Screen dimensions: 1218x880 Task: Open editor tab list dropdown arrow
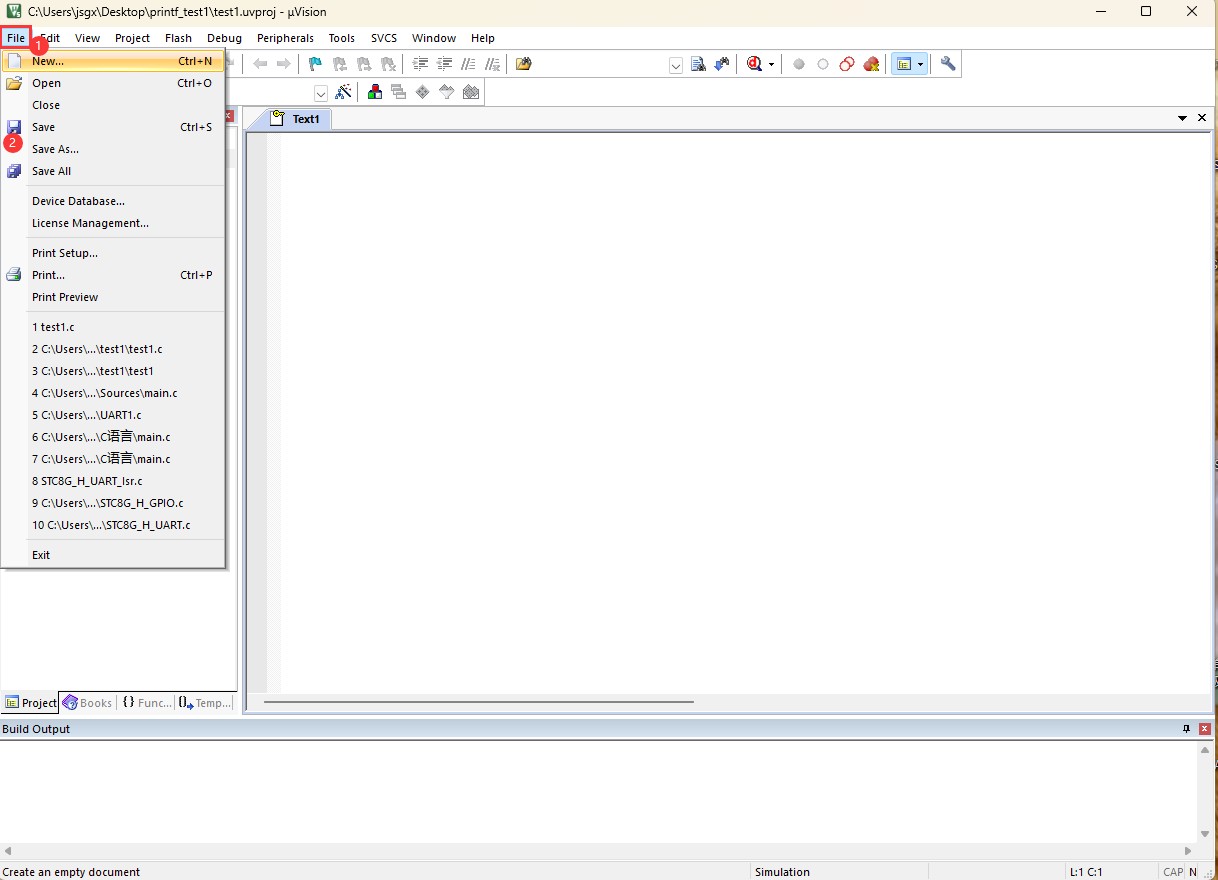tap(1183, 118)
